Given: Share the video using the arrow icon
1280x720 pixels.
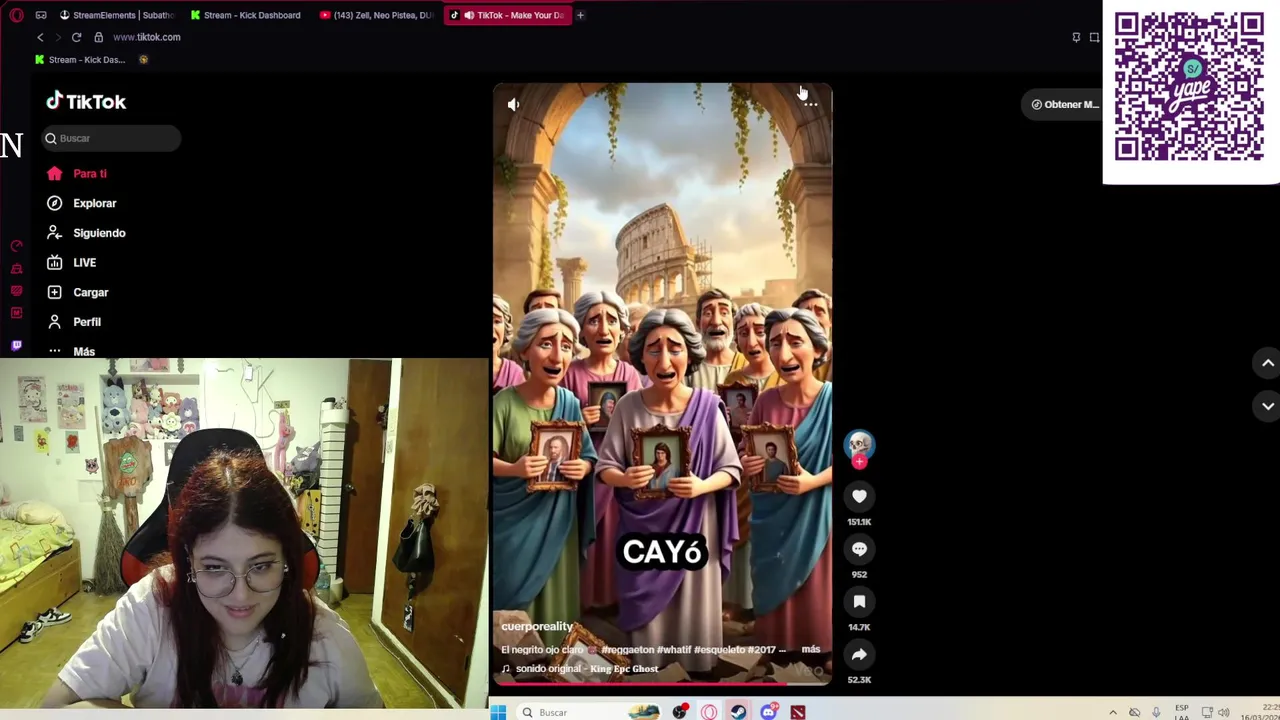Looking at the screenshot, I should tap(859, 655).
